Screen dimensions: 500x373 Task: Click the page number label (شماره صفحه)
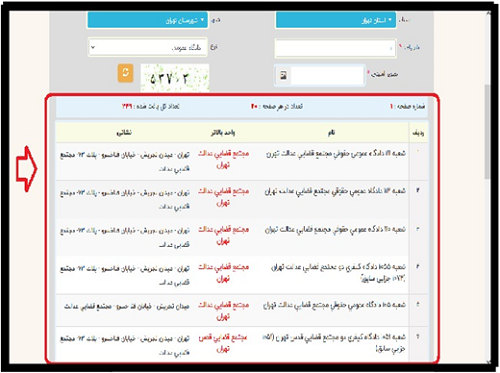407,106
